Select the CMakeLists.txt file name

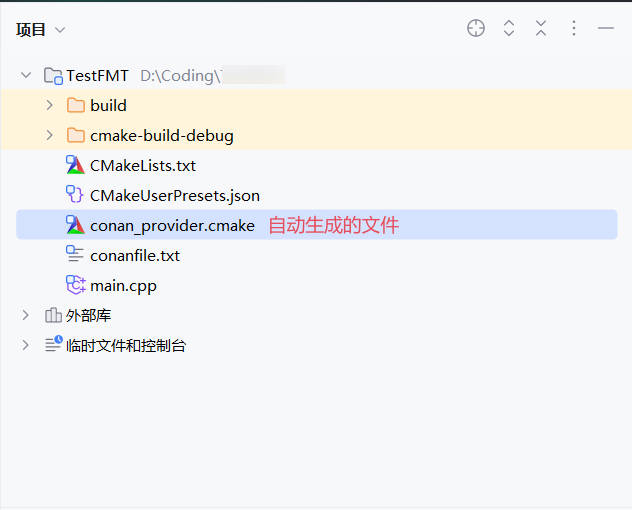142,165
